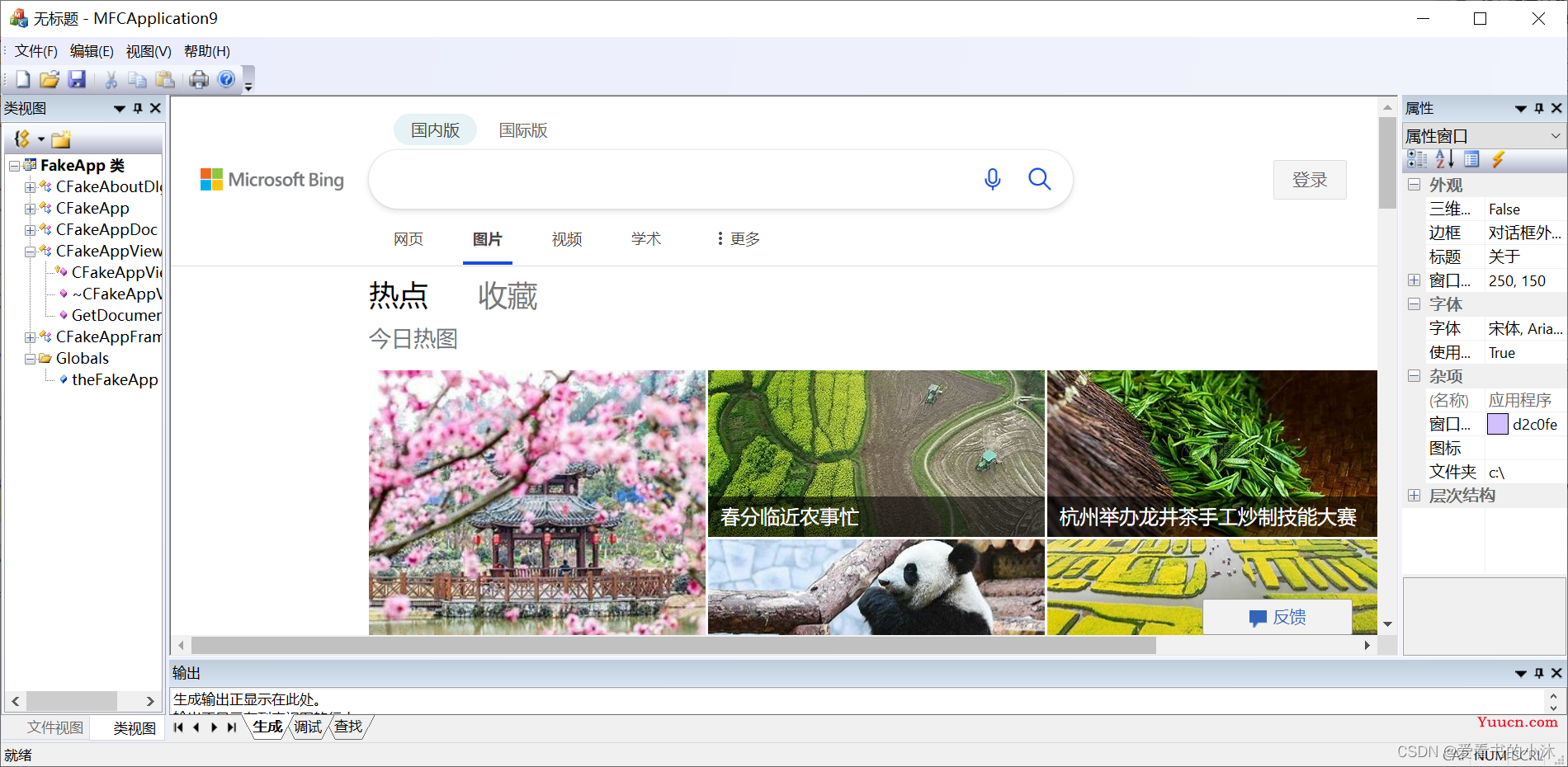Switch to the 调试 output tab
This screenshot has width=1568, height=767.
308,727
